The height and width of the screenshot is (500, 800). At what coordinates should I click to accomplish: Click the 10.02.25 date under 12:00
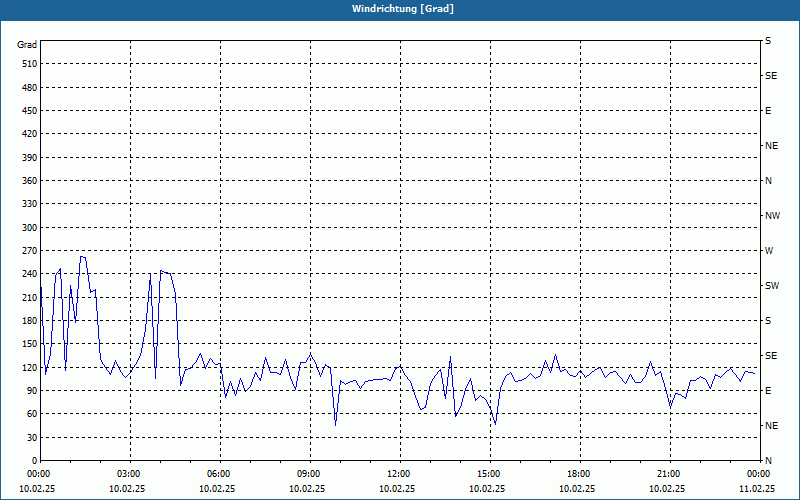[397, 488]
